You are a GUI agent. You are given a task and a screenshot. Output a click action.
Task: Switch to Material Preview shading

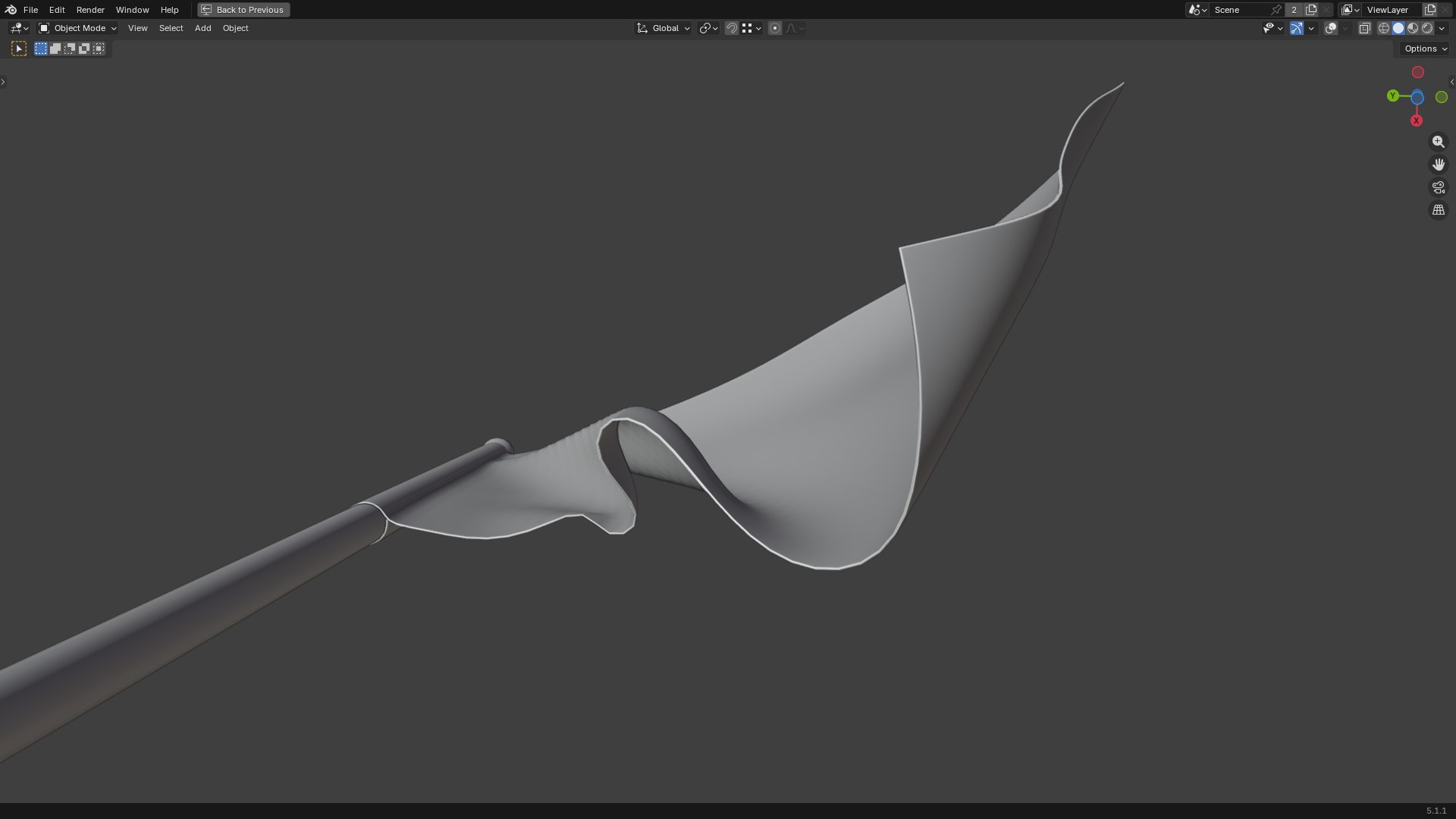pos(1413,28)
